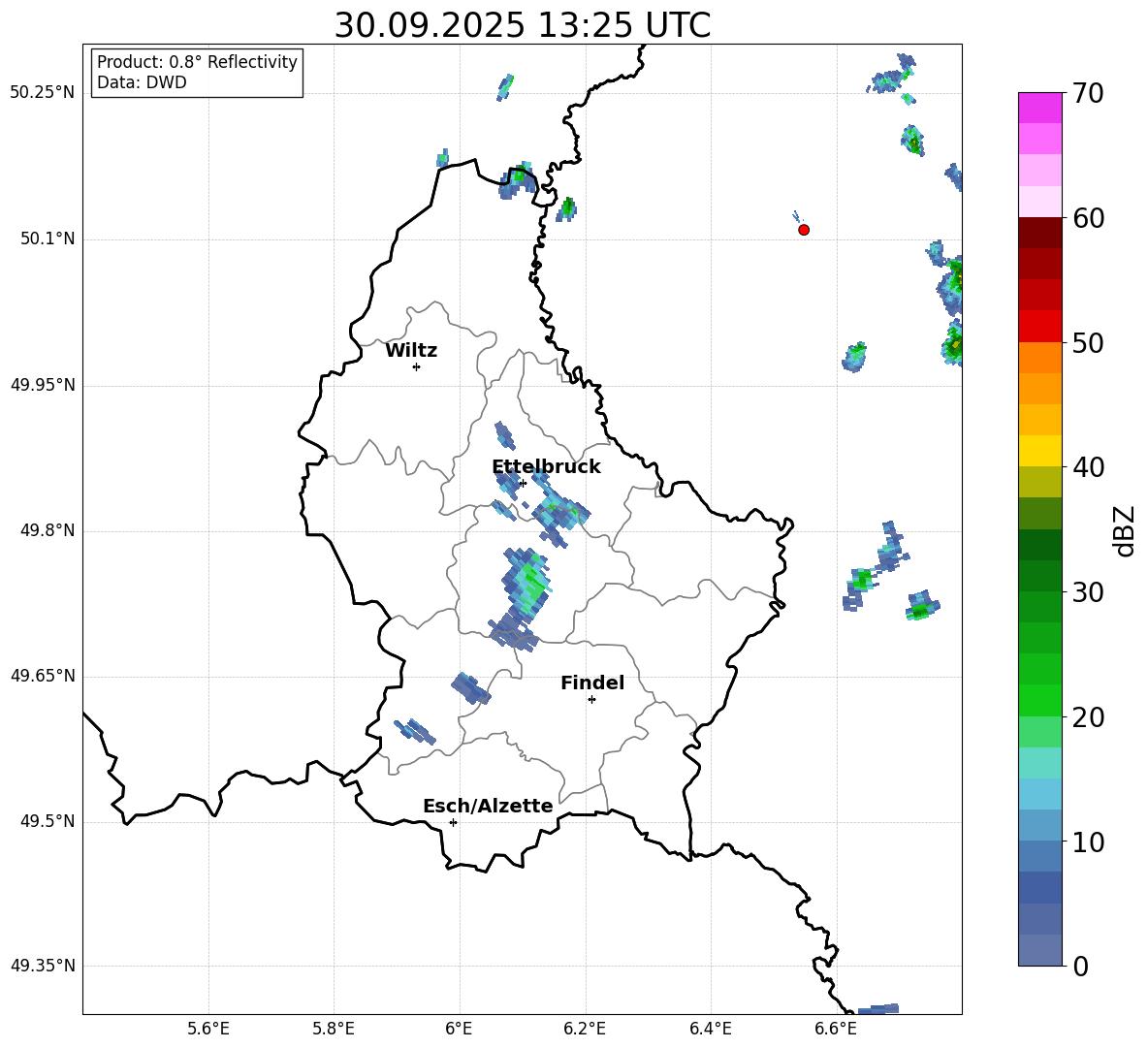Click the colorbar tick label 60

(x=1088, y=218)
